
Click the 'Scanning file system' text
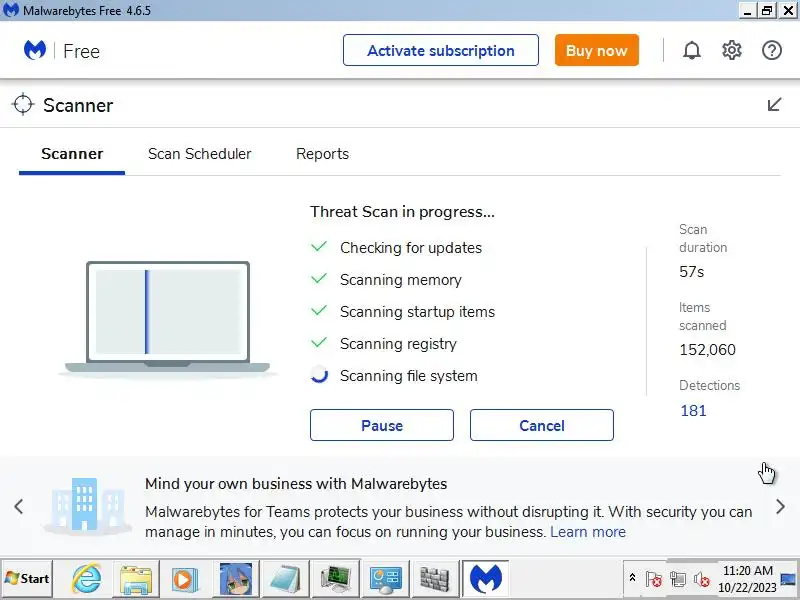click(409, 376)
